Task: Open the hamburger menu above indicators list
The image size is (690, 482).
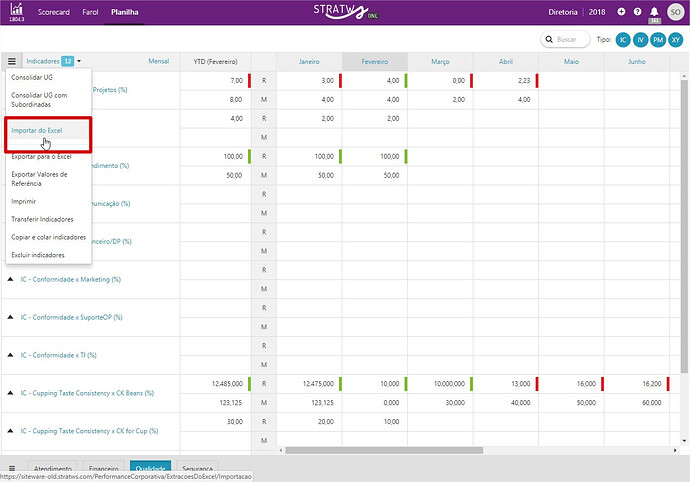Action: coord(12,61)
